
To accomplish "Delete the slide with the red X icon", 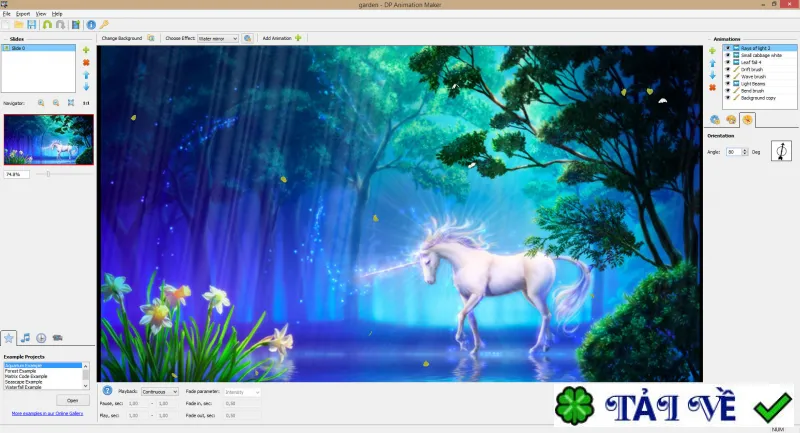I will click(86, 62).
